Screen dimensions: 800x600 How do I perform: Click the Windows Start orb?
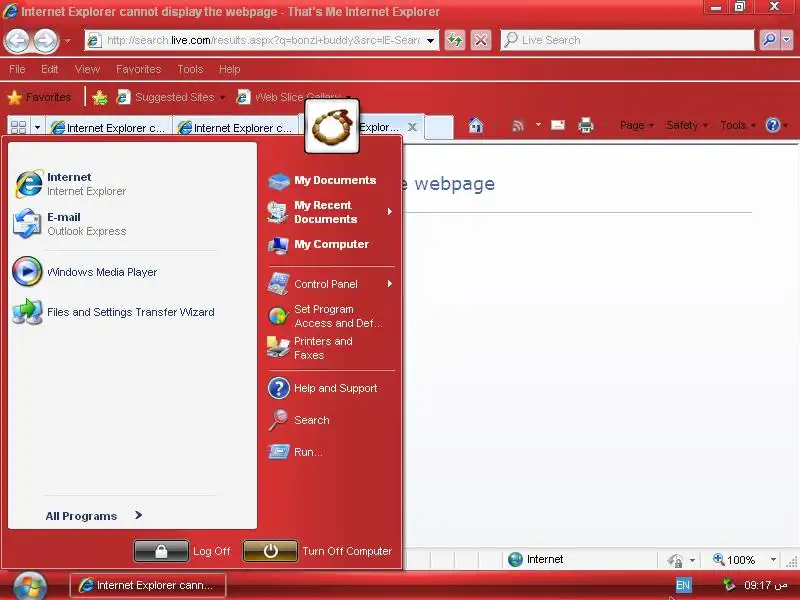click(30, 586)
